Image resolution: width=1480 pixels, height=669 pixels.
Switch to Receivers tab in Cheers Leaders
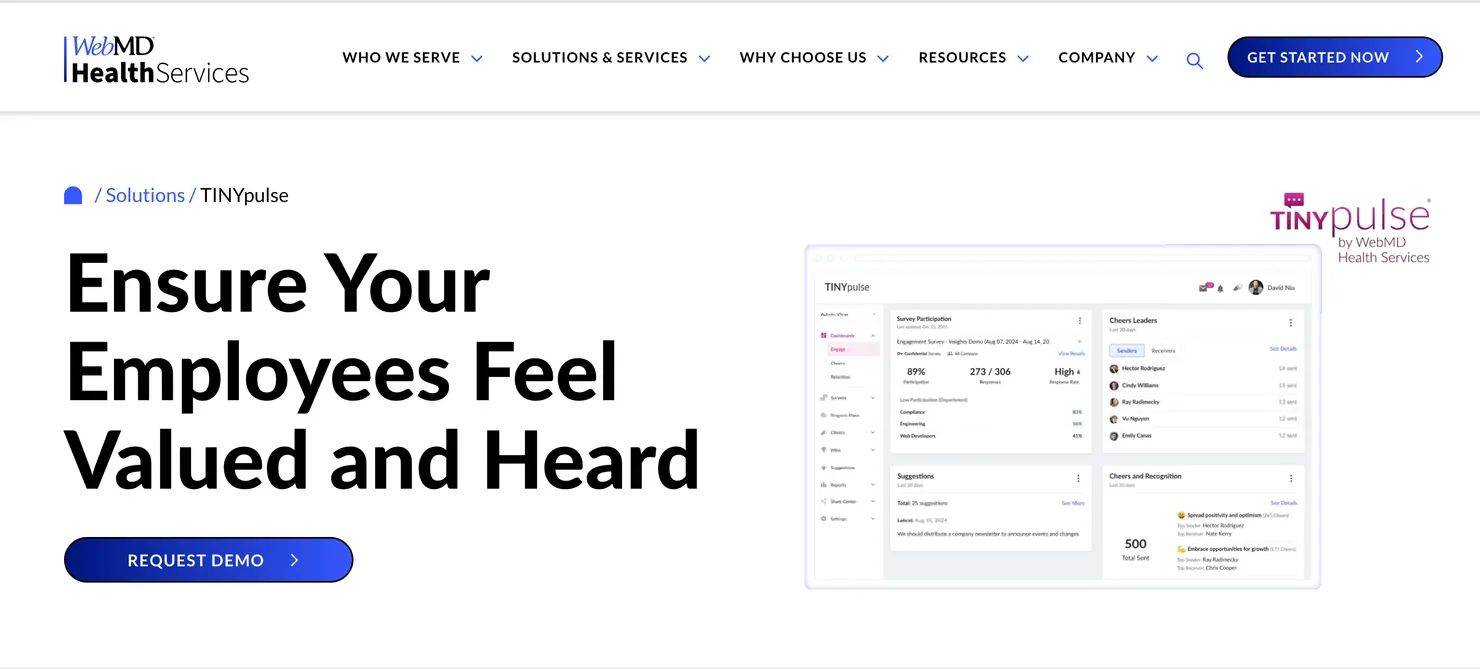(1163, 351)
